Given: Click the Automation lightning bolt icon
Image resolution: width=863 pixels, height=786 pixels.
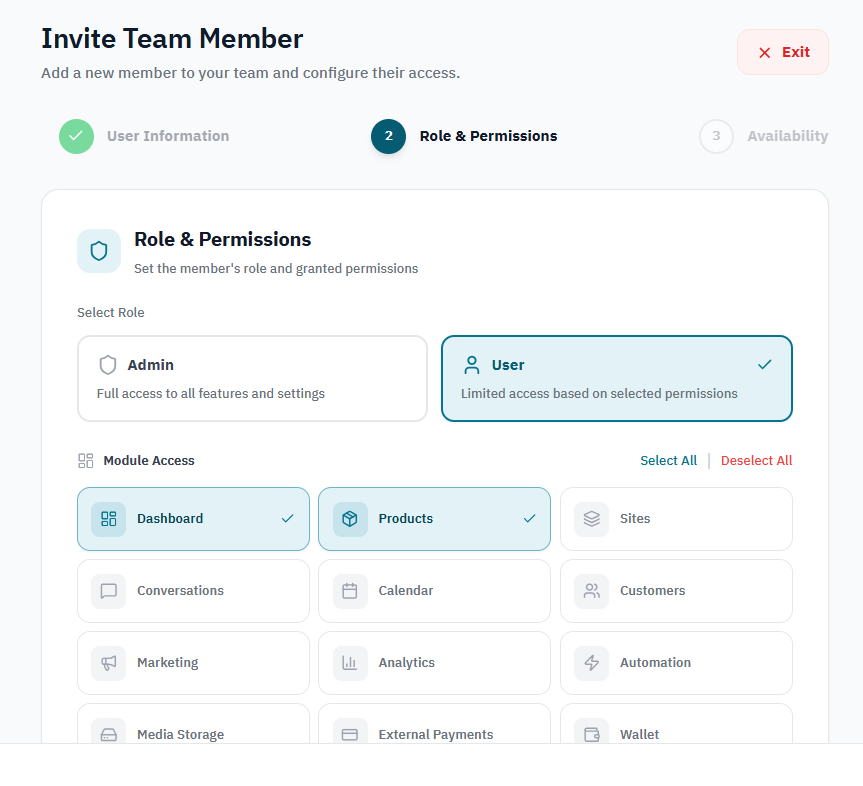Looking at the screenshot, I should (x=591, y=663).
